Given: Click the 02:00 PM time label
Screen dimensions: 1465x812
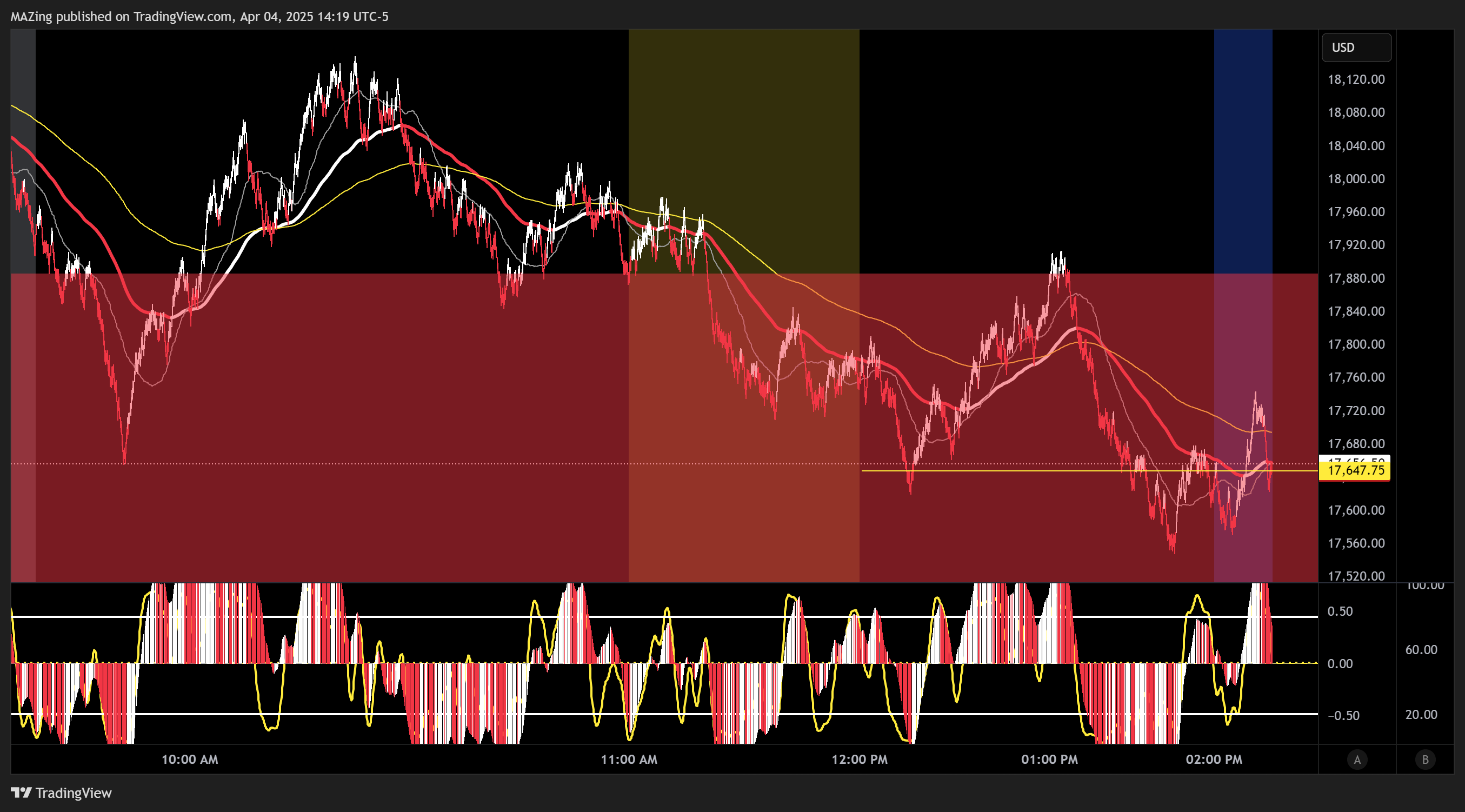Looking at the screenshot, I should [x=1214, y=759].
